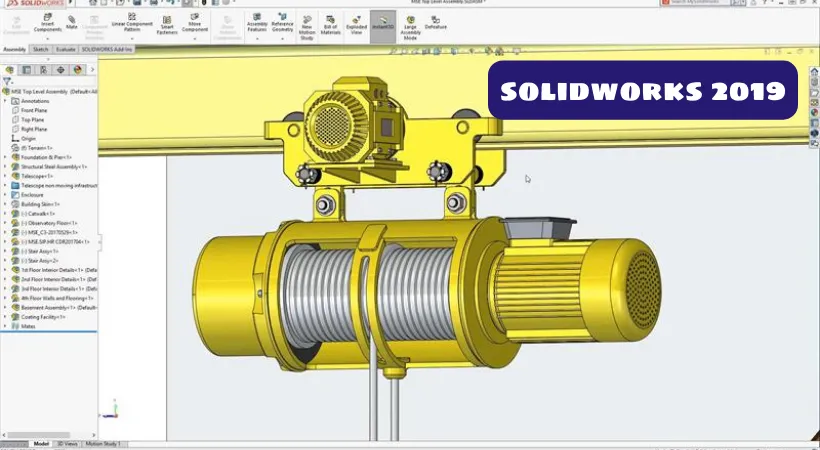Switch to the Assembly ribbon tab
Viewport: 820px width, 450px height.
click(15, 50)
